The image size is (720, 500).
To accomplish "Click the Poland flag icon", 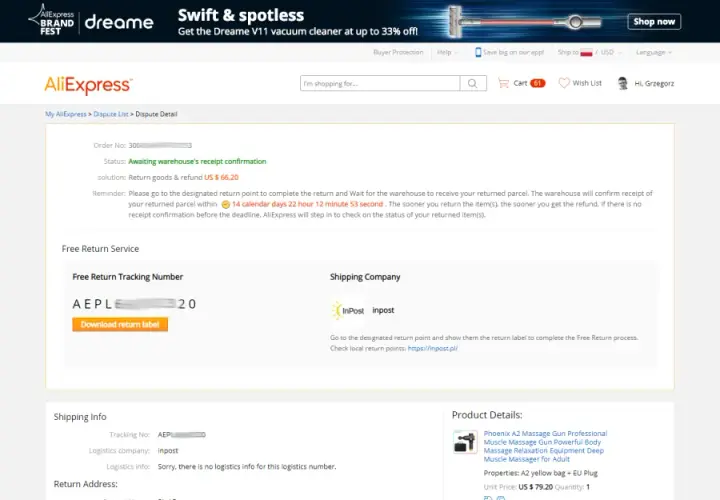I will pos(586,52).
